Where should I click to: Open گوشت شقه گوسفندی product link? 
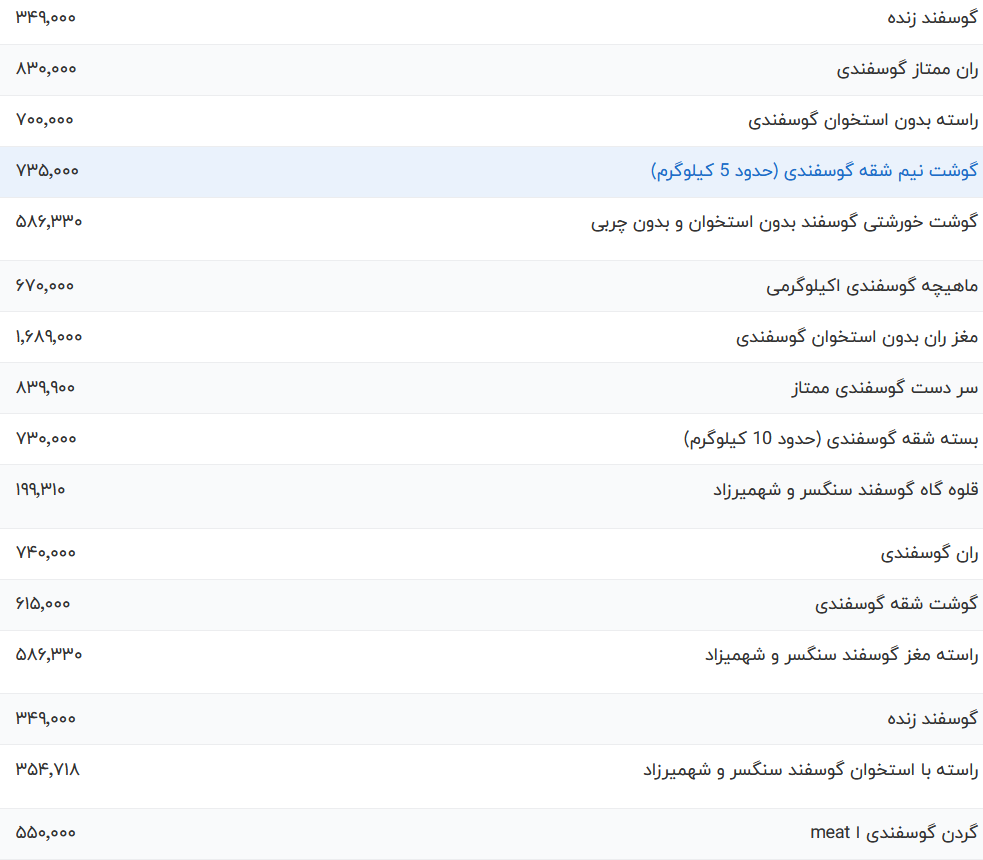(x=896, y=605)
